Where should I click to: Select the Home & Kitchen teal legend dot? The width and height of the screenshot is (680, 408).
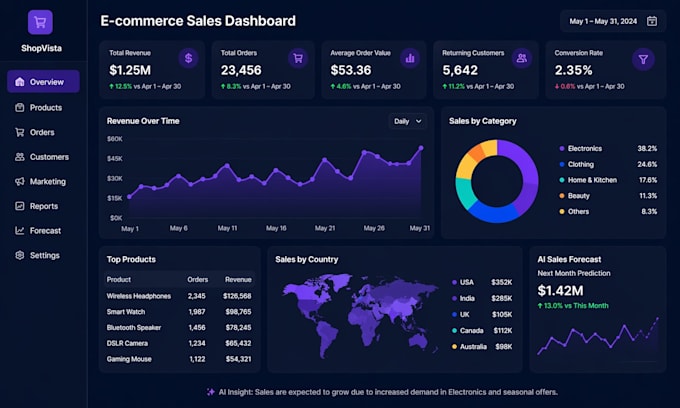(562, 180)
